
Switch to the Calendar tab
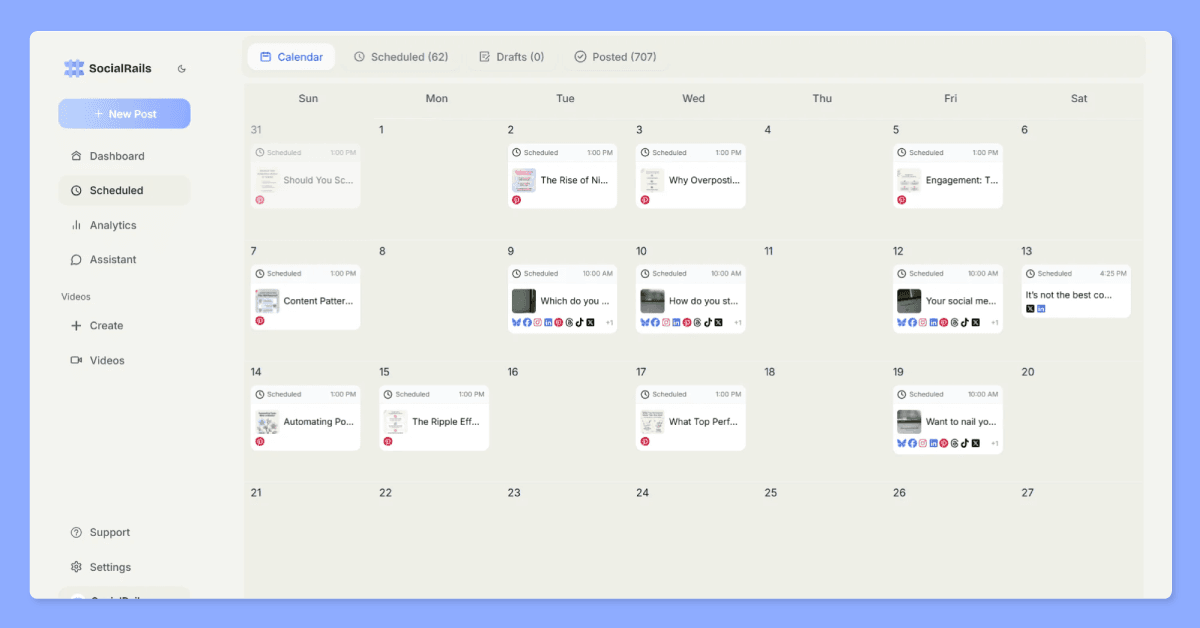point(291,57)
